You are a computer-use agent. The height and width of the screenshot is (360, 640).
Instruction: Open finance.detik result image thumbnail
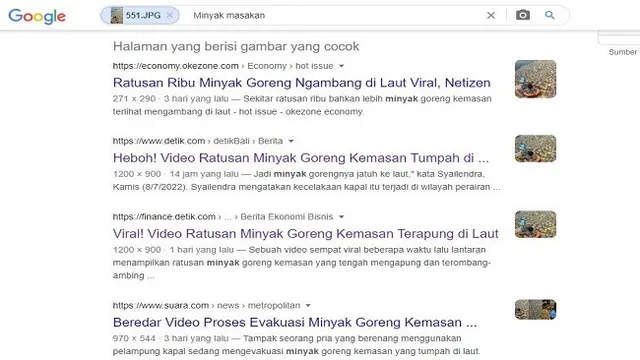coord(535,224)
